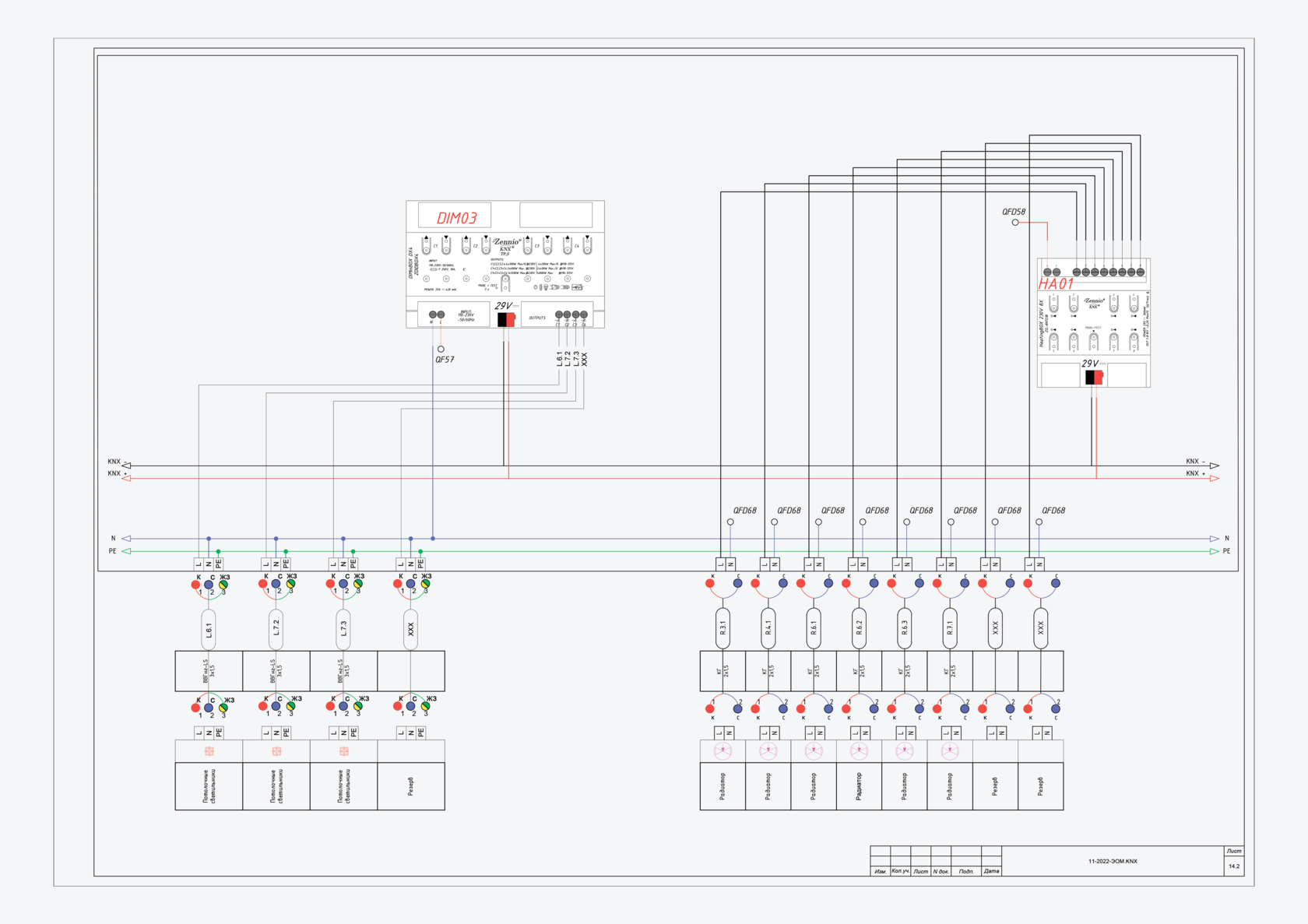Click the KNX + bus arrow at right end

click(x=1214, y=478)
